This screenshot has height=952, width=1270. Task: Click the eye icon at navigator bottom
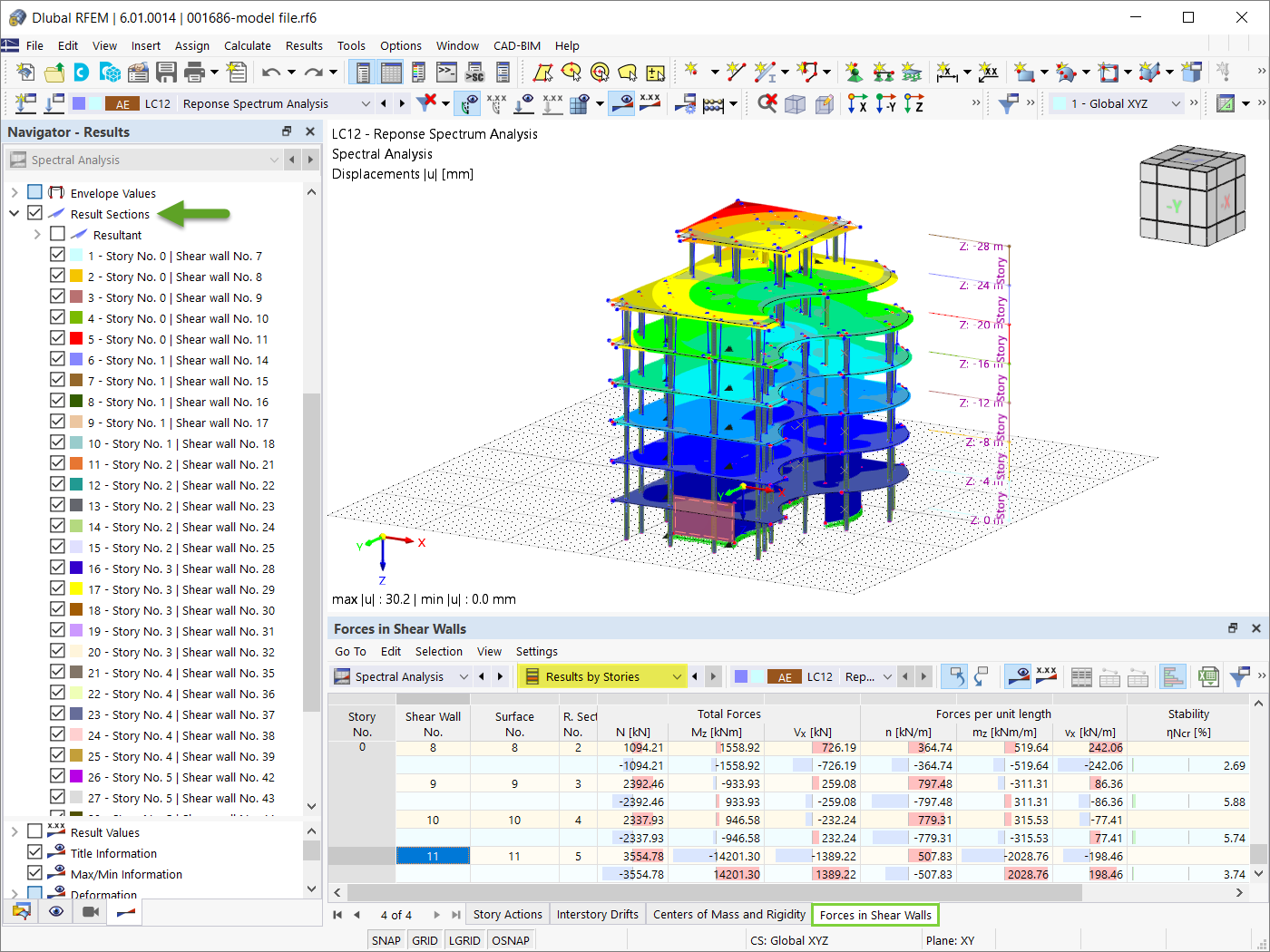pyautogui.click(x=56, y=911)
